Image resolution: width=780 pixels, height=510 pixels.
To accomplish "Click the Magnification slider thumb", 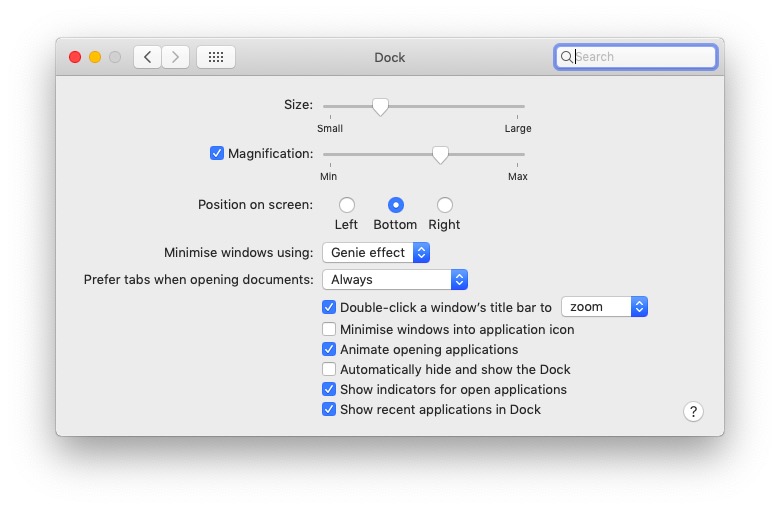I will 440,155.
